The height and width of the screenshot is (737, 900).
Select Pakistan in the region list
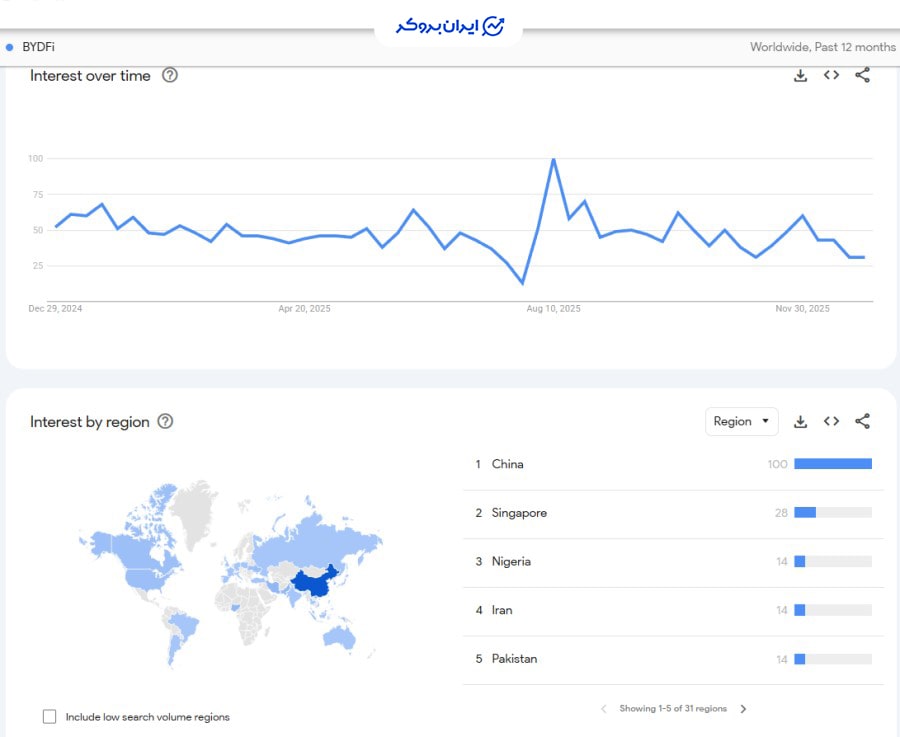673,660
